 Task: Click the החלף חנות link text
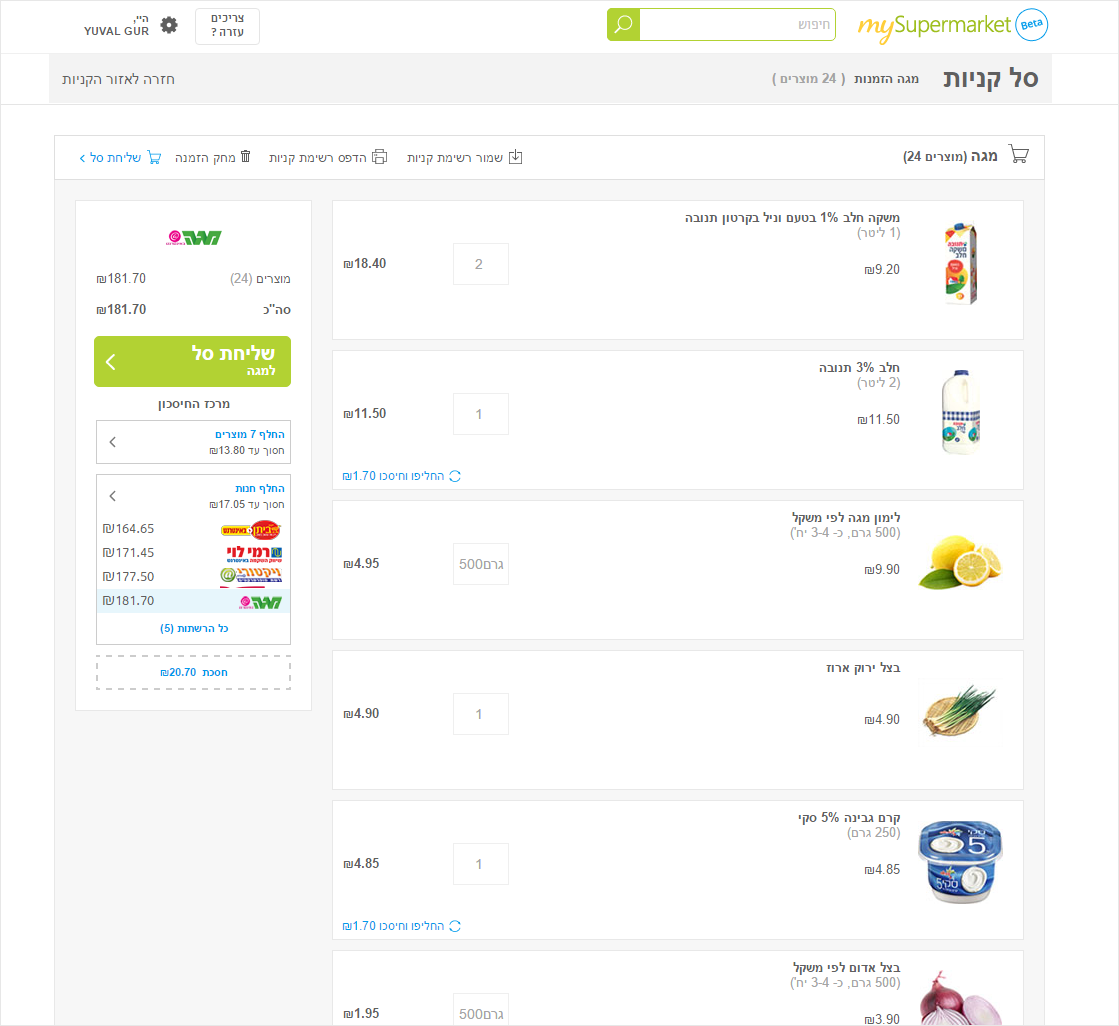260,489
